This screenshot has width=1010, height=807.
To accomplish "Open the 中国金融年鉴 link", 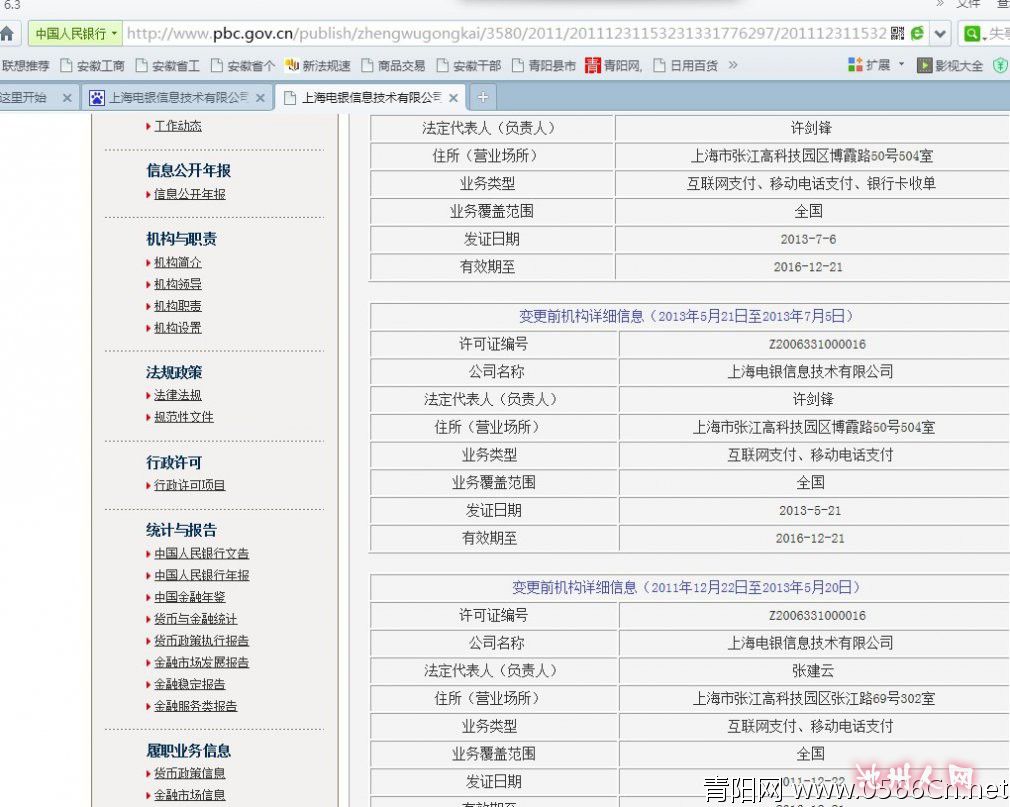I will pyautogui.click(x=189, y=597).
